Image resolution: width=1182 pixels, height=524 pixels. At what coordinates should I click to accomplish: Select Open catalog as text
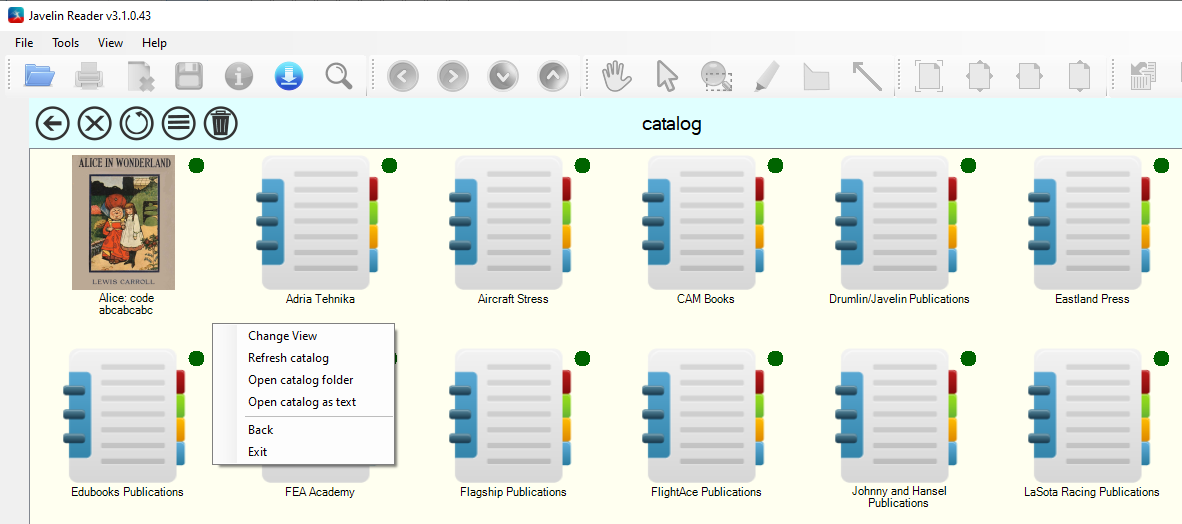coord(304,402)
